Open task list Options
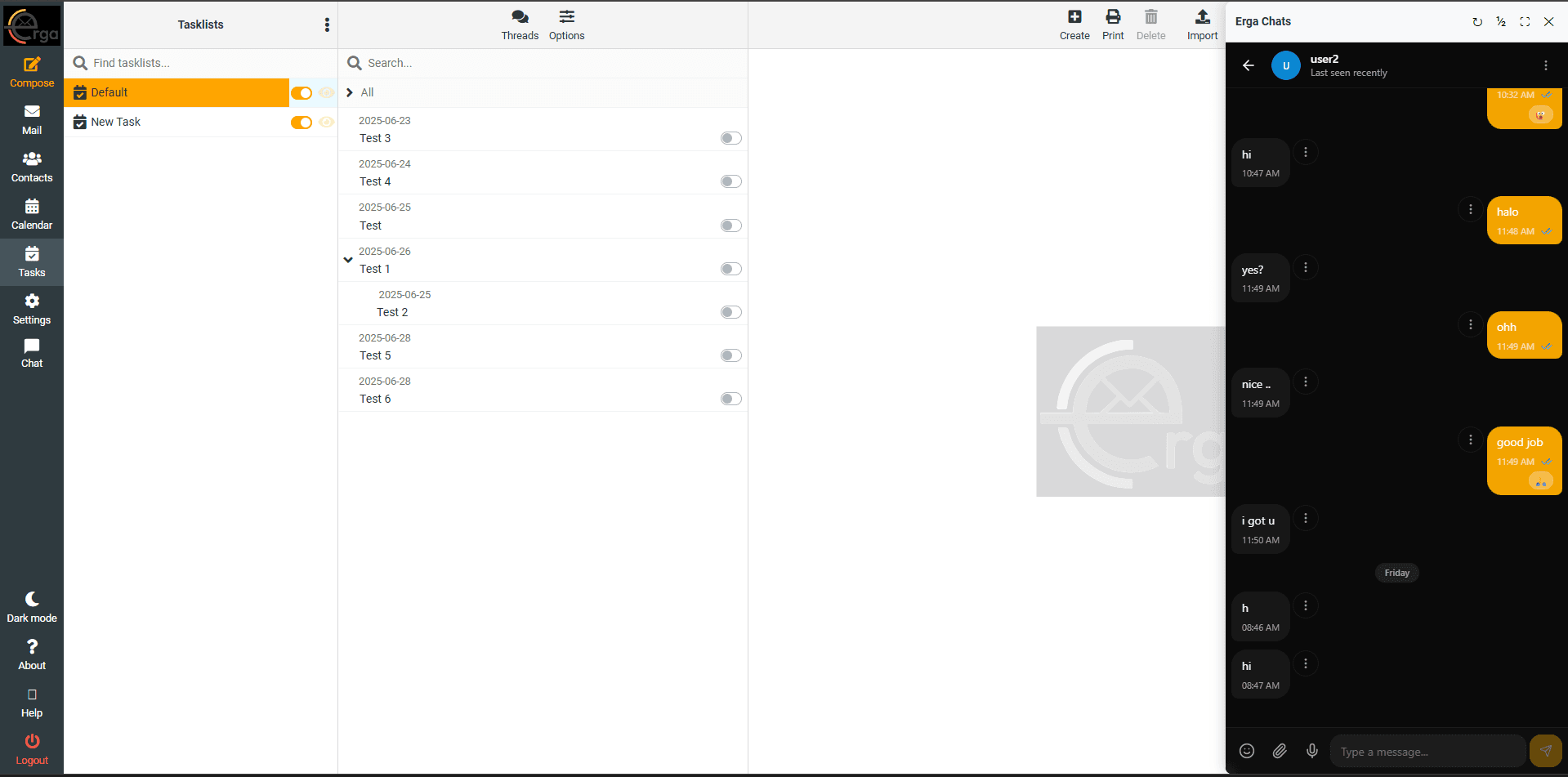This screenshot has height=777, width=1568. 566,25
